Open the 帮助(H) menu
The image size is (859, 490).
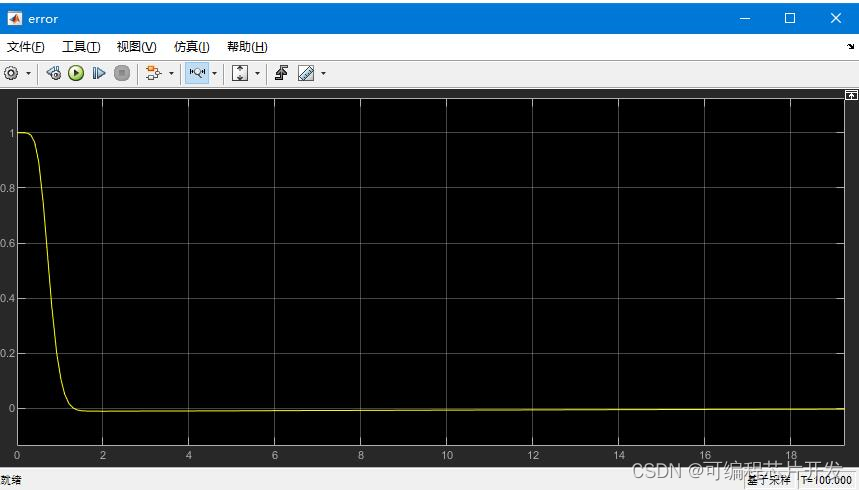point(247,47)
